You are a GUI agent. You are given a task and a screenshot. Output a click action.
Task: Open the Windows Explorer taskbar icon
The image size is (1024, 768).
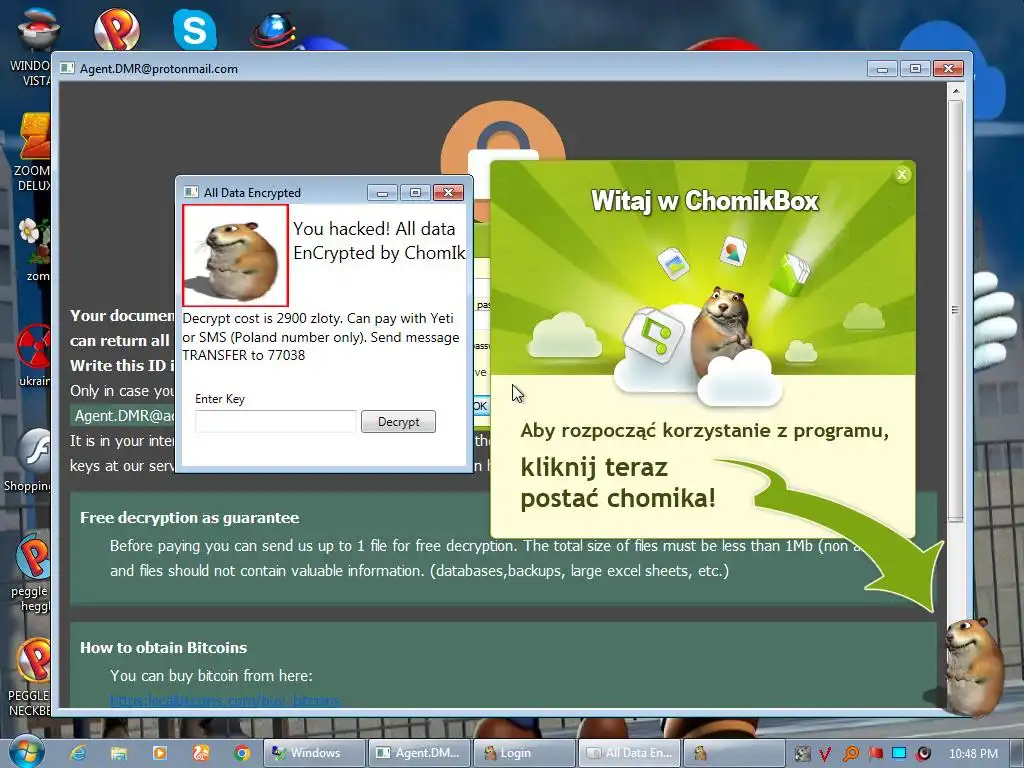coord(119,753)
